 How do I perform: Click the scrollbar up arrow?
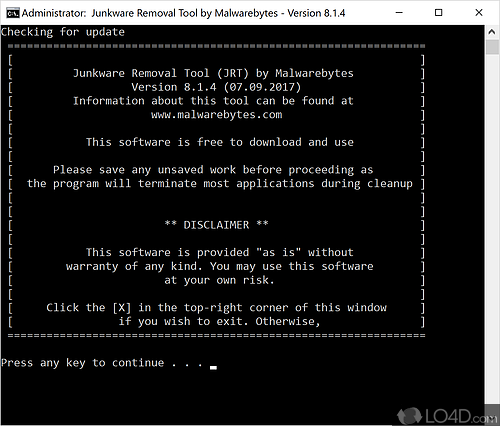pos(492,32)
